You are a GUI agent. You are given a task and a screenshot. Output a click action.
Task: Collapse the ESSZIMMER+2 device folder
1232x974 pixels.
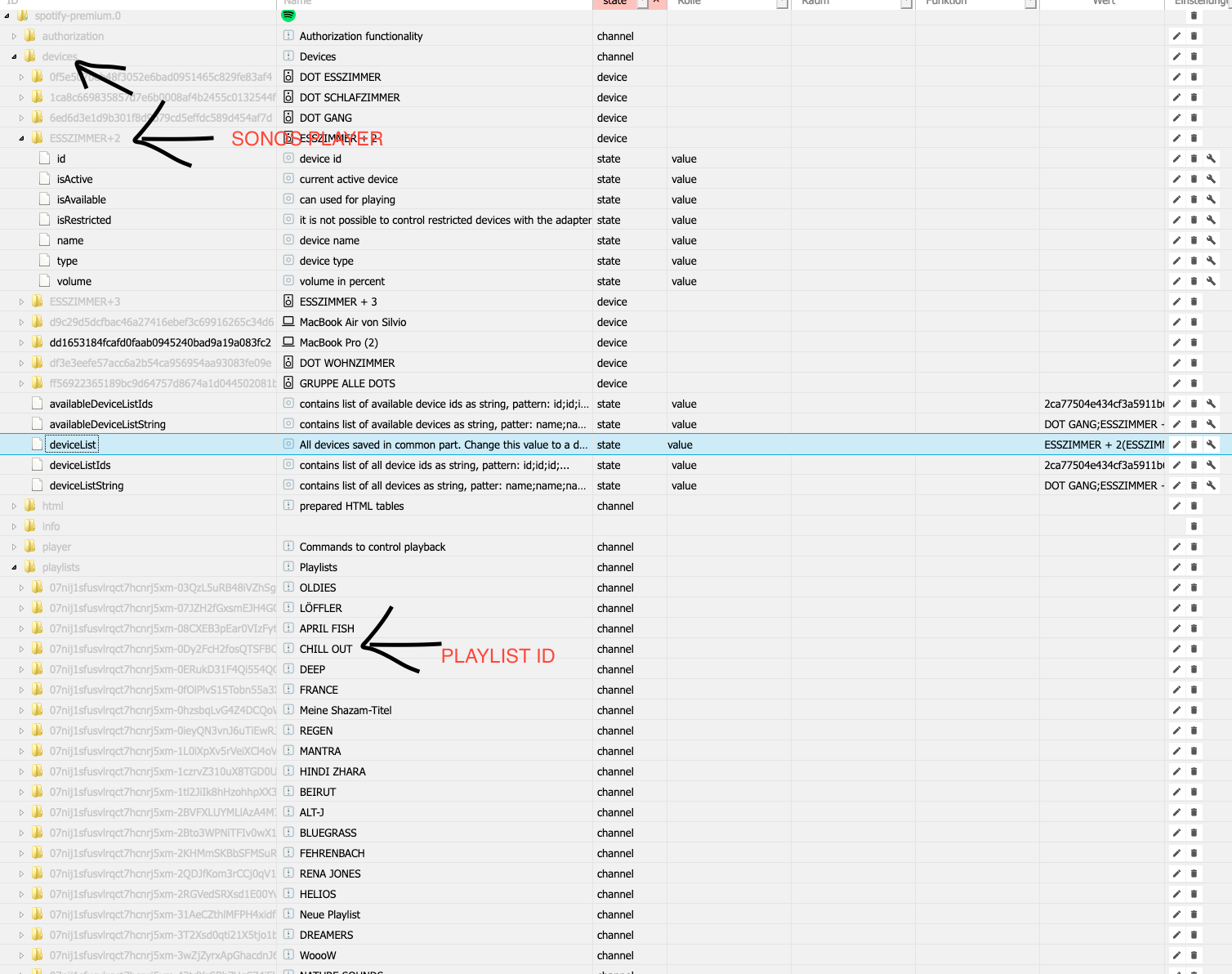coord(21,138)
